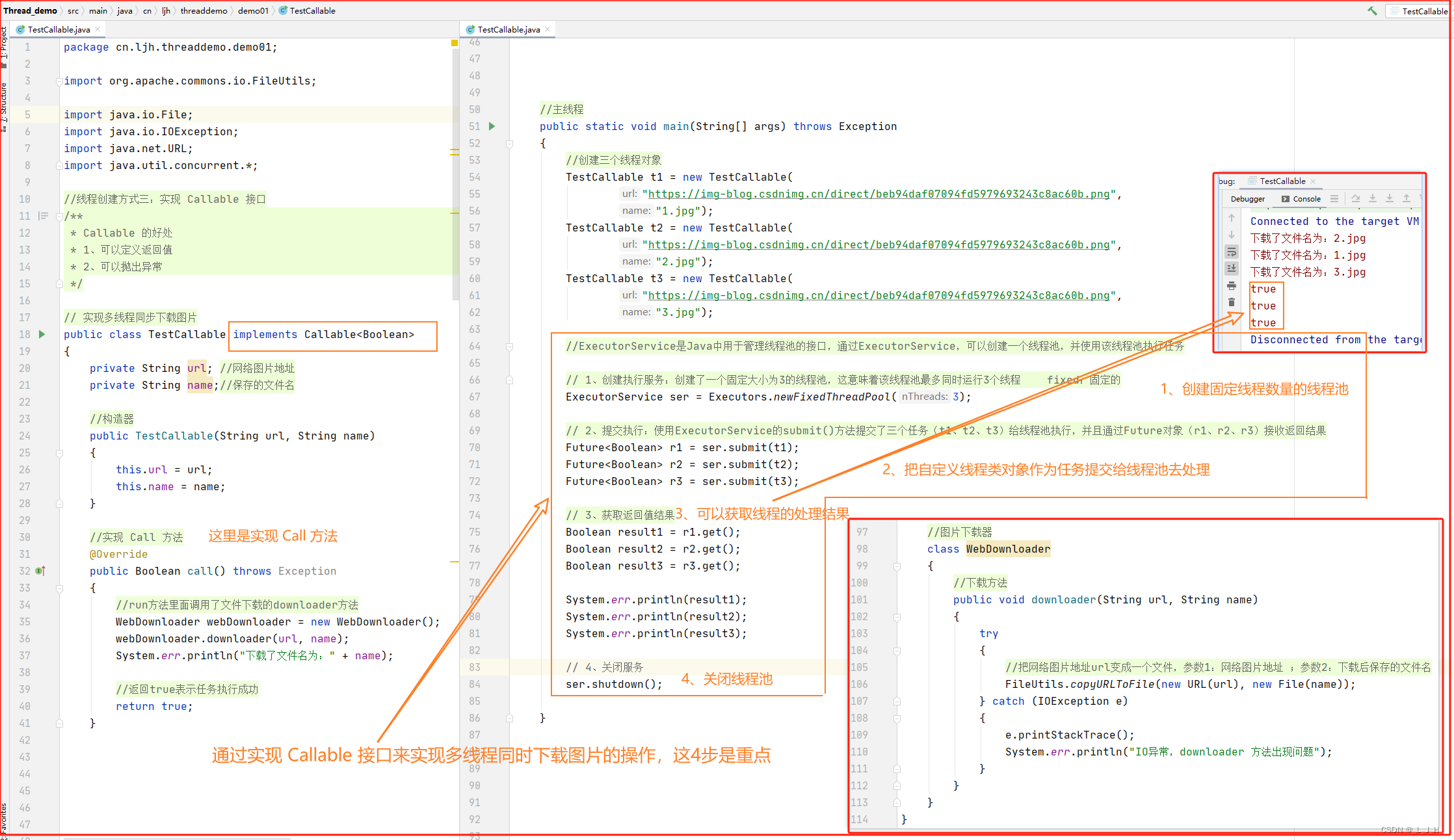
Task: Click 'Future<Boolean> r2' on line 71
Action: click(624, 464)
